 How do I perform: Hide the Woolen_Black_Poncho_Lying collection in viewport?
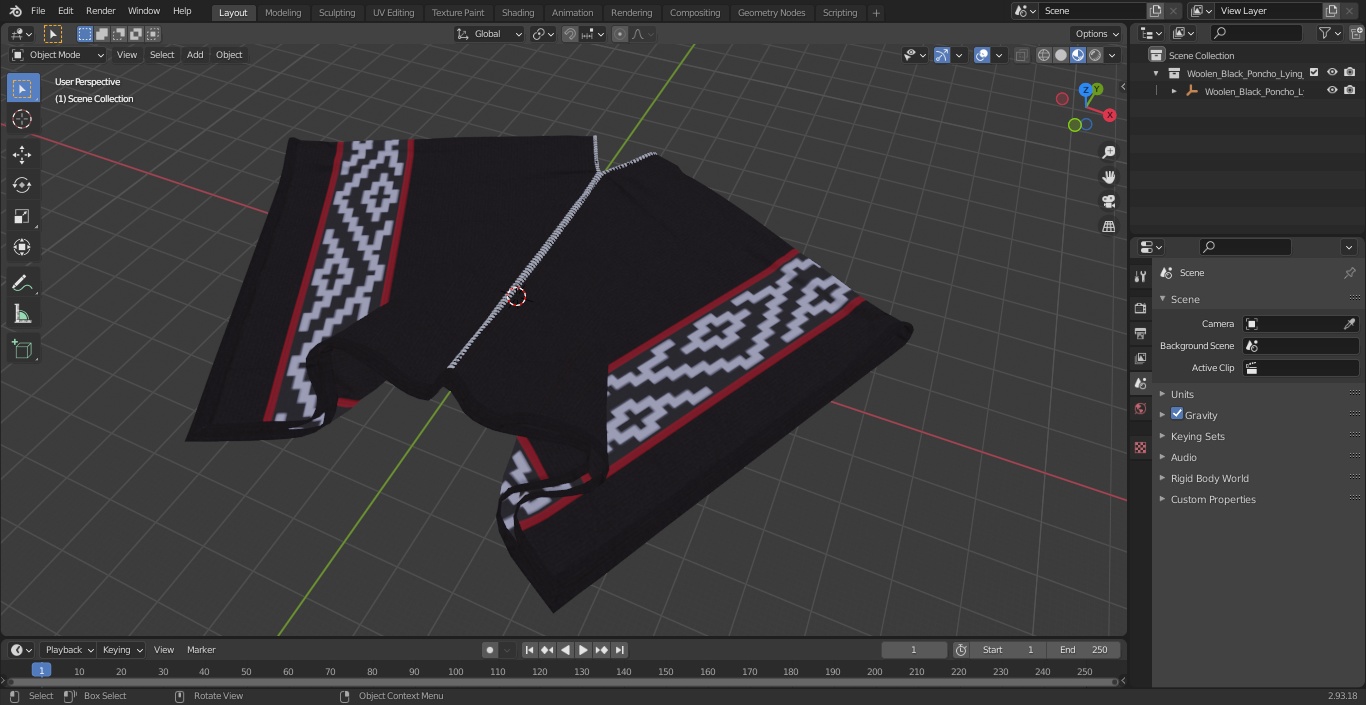[x=1332, y=73]
